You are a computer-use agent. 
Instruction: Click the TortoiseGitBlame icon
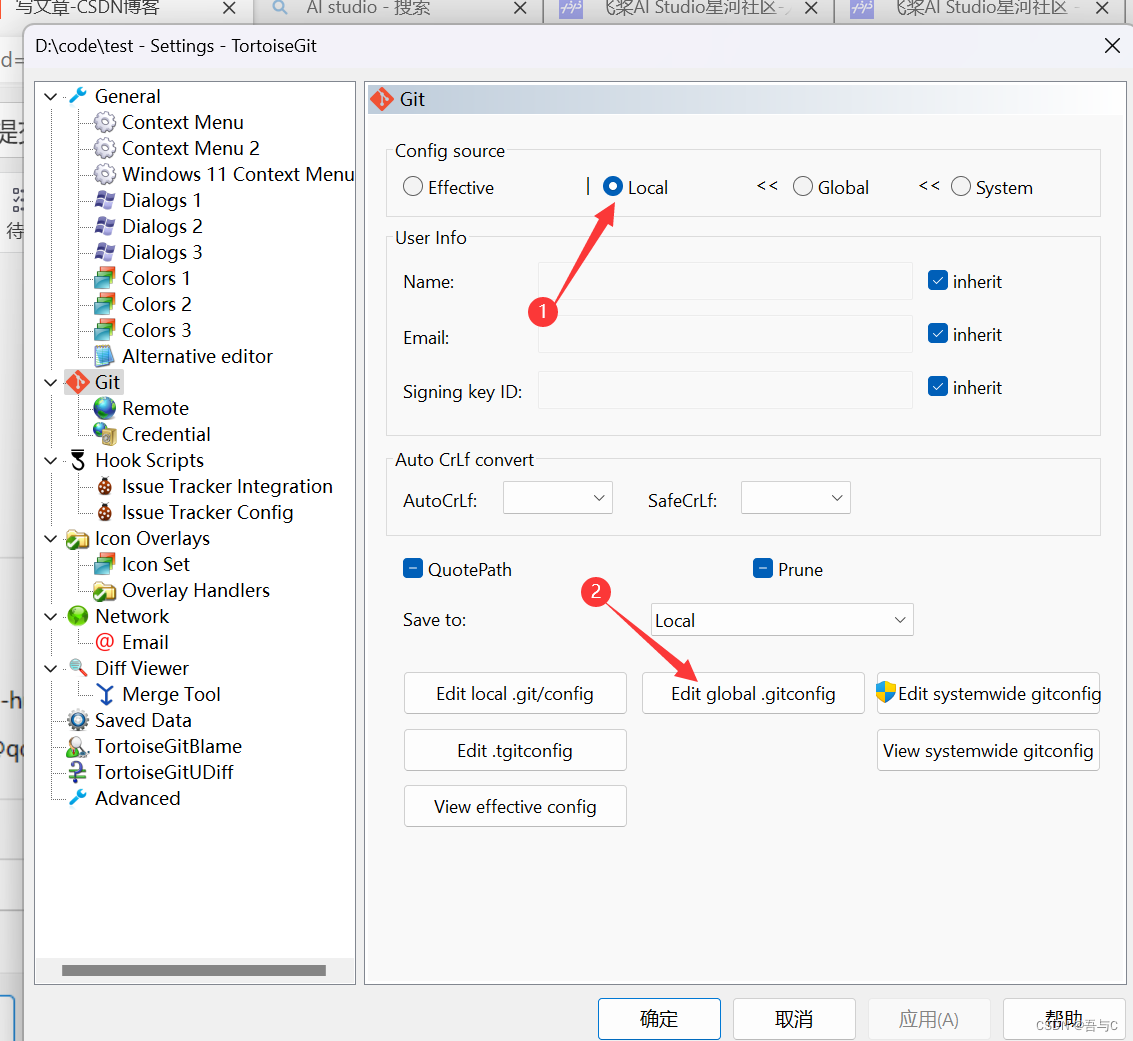pos(77,746)
